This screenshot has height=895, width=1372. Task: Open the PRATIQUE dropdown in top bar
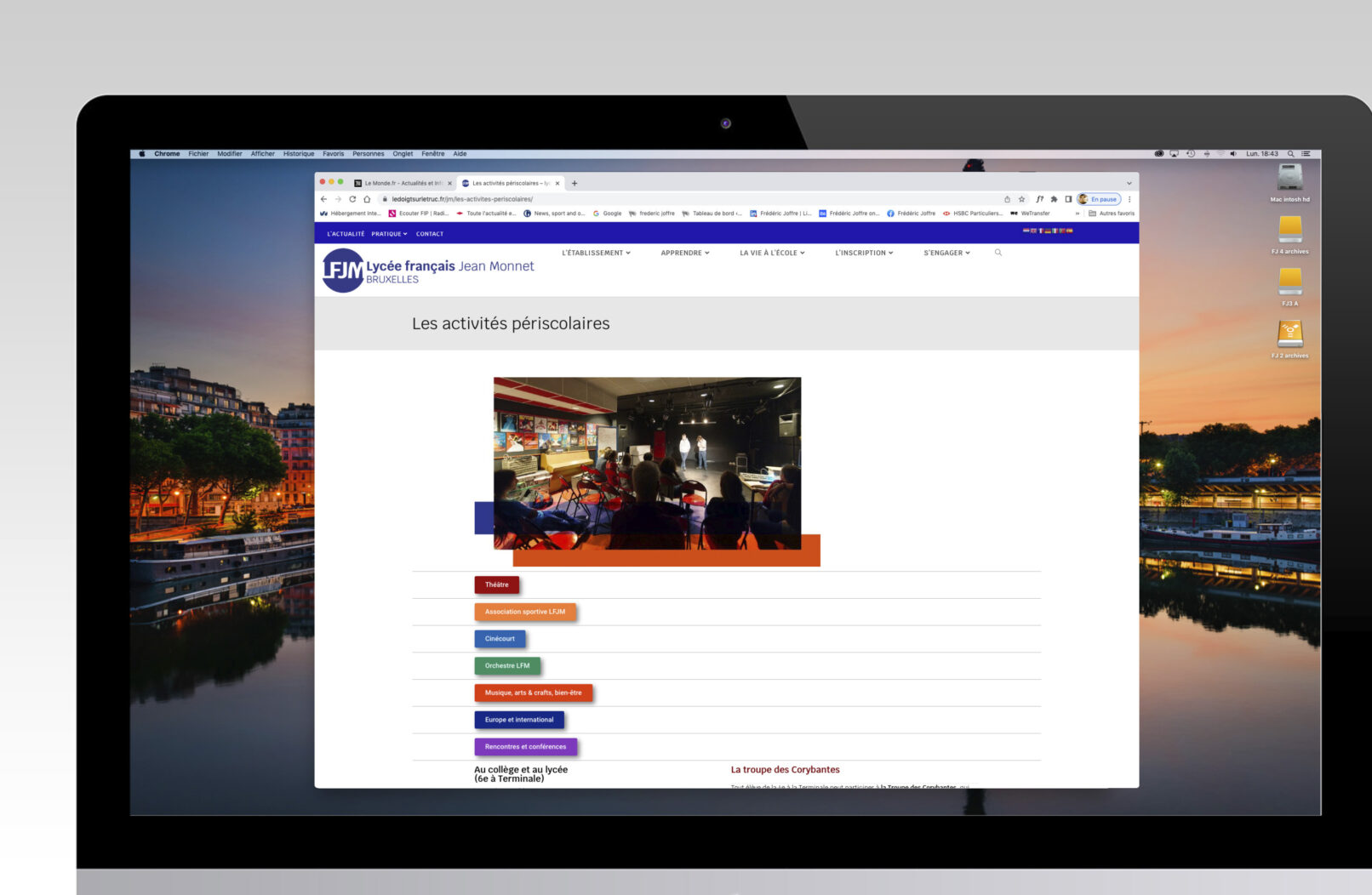pyautogui.click(x=389, y=234)
